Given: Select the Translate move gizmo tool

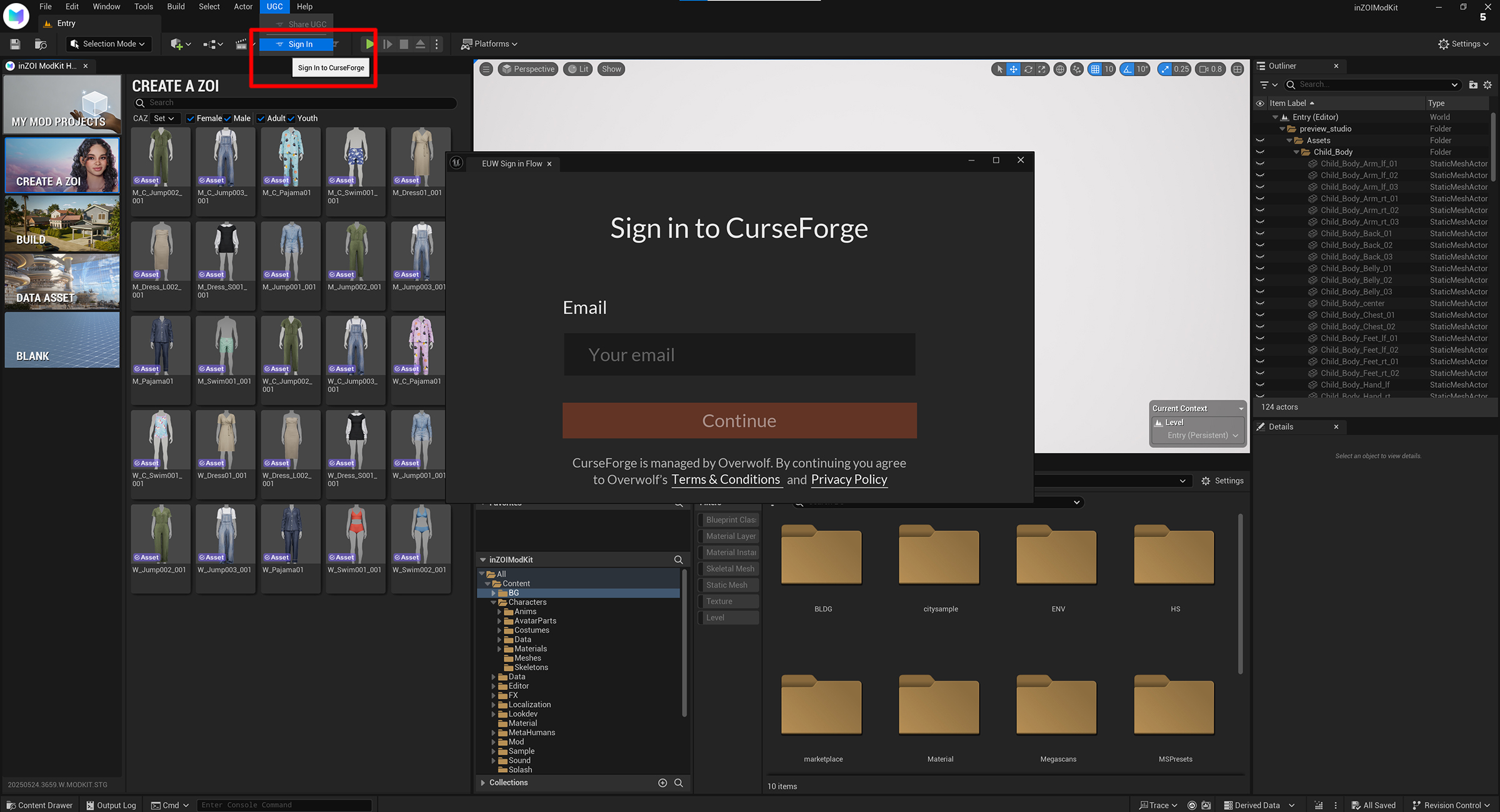Looking at the screenshot, I should pos(1014,69).
